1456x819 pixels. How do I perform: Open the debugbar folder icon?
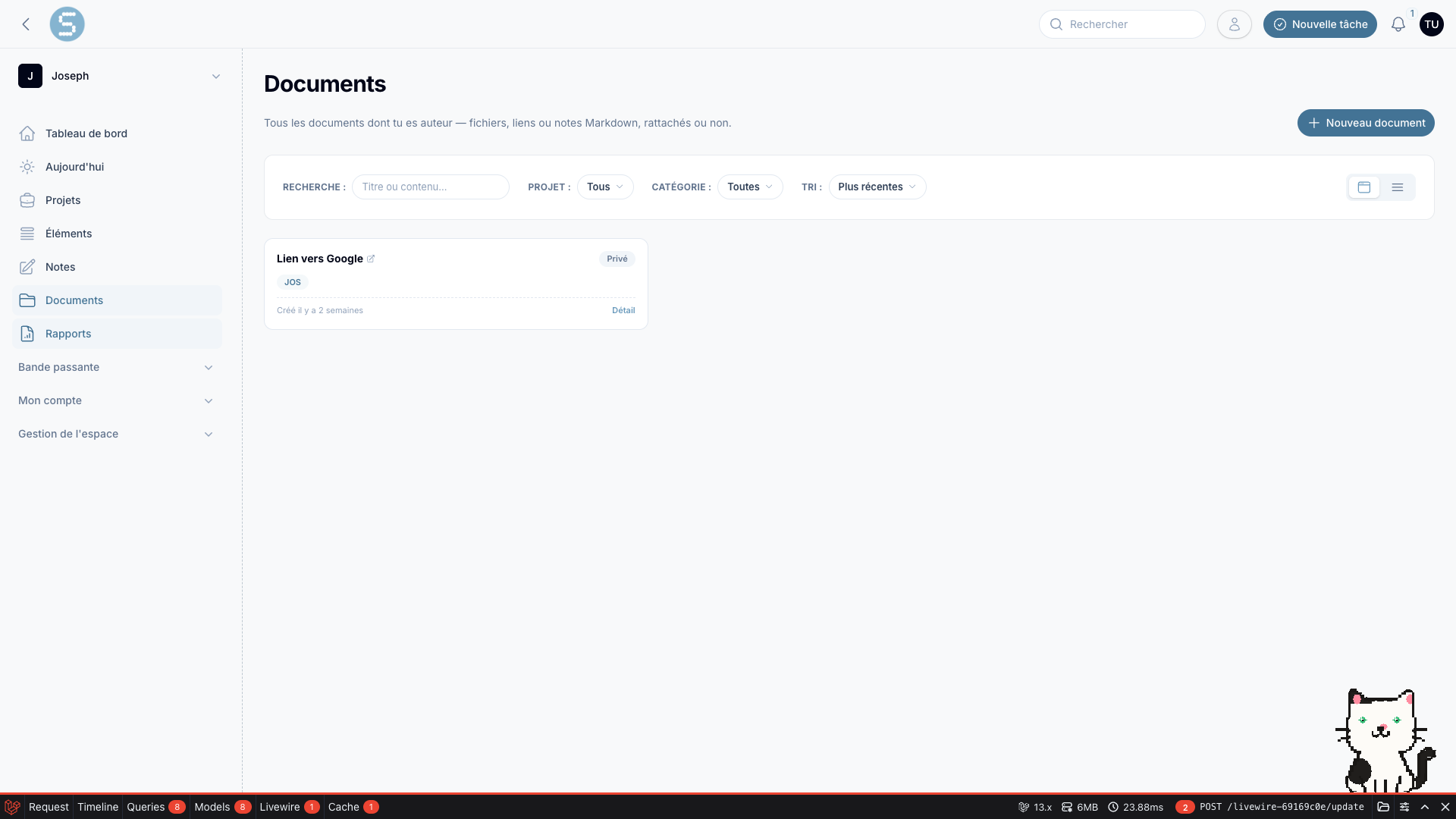pos(1383,807)
